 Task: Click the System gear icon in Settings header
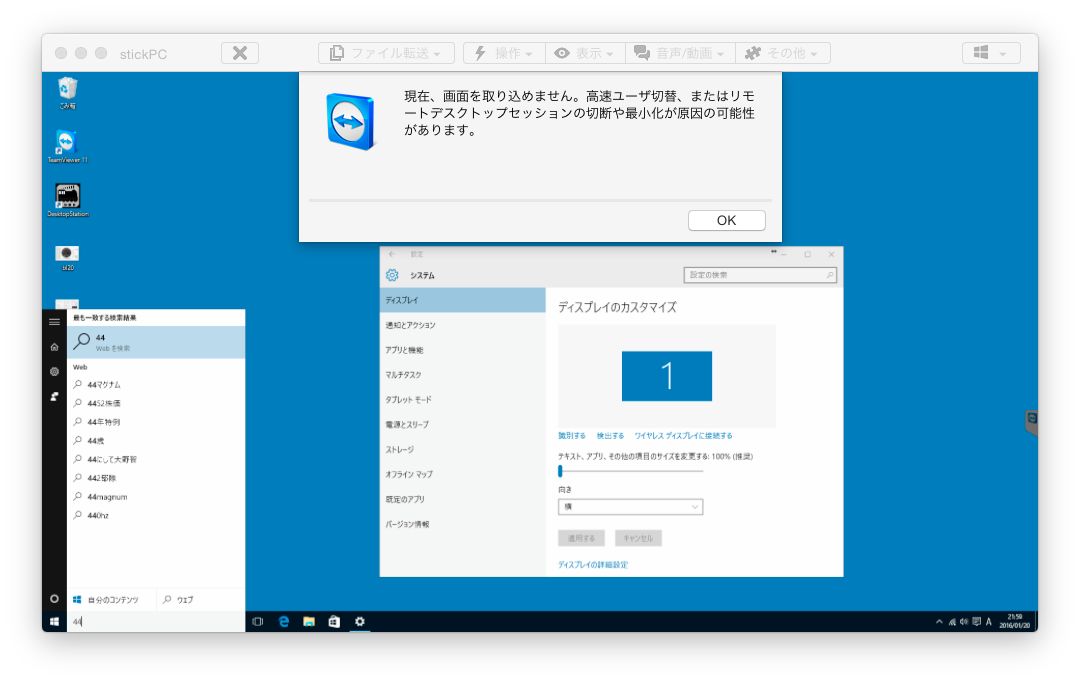[392, 276]
